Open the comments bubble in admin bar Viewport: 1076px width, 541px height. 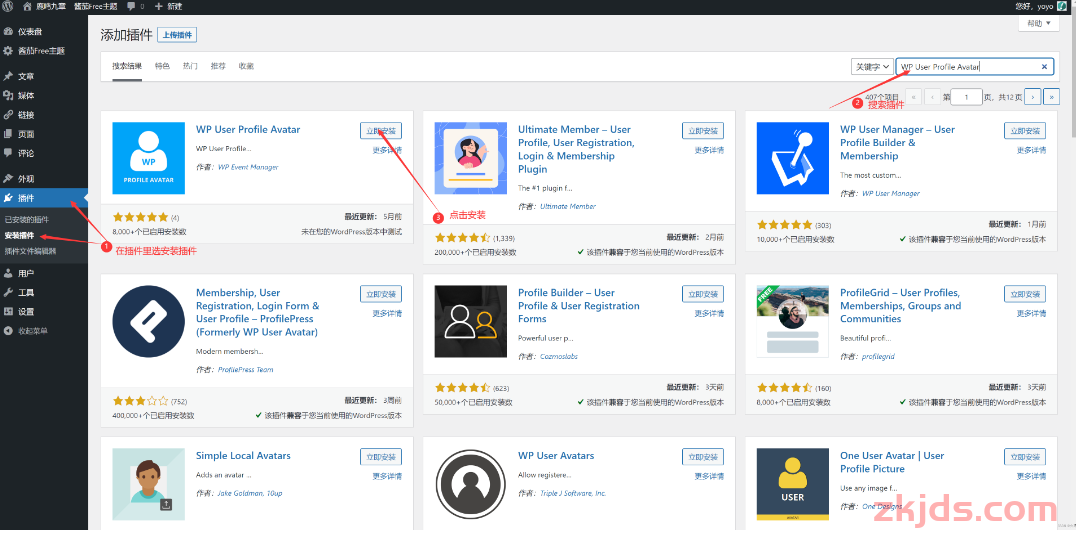pyautogui.click(x=131, y=6)
